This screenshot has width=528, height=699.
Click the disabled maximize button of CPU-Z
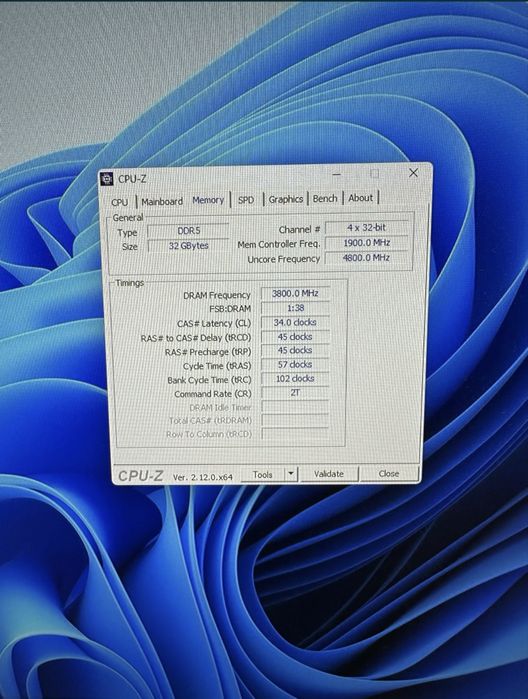375,173
